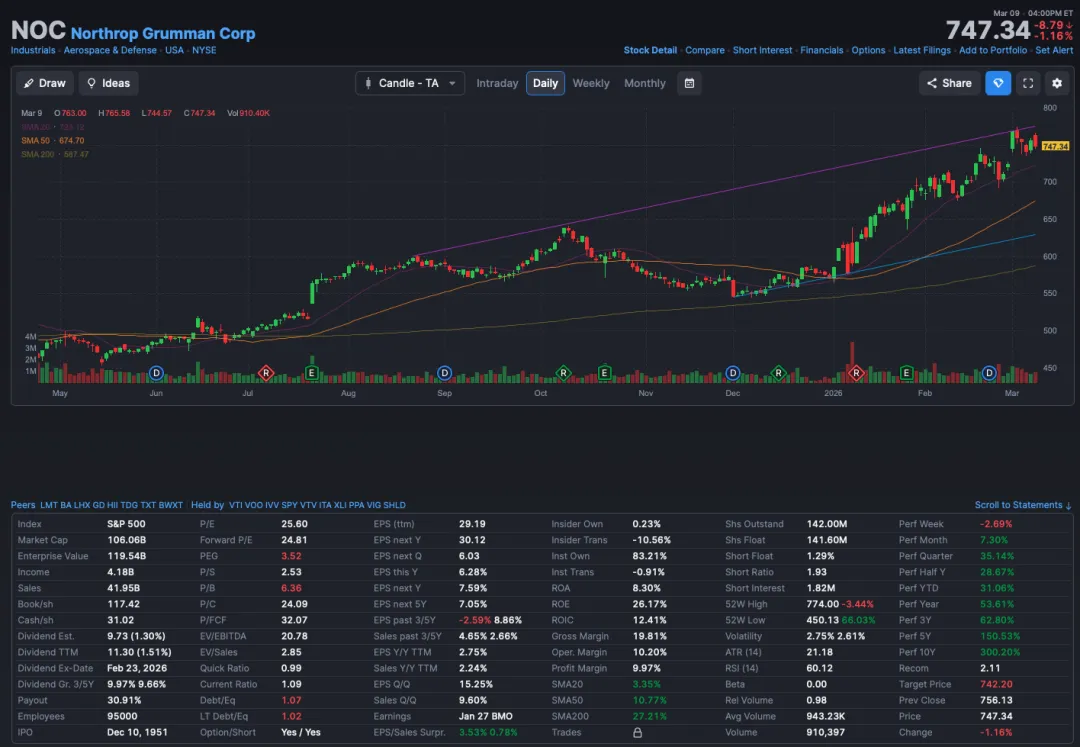Click the S&P 500 index value
This screenshot has width=1080, height=747.
click(126, 524)
